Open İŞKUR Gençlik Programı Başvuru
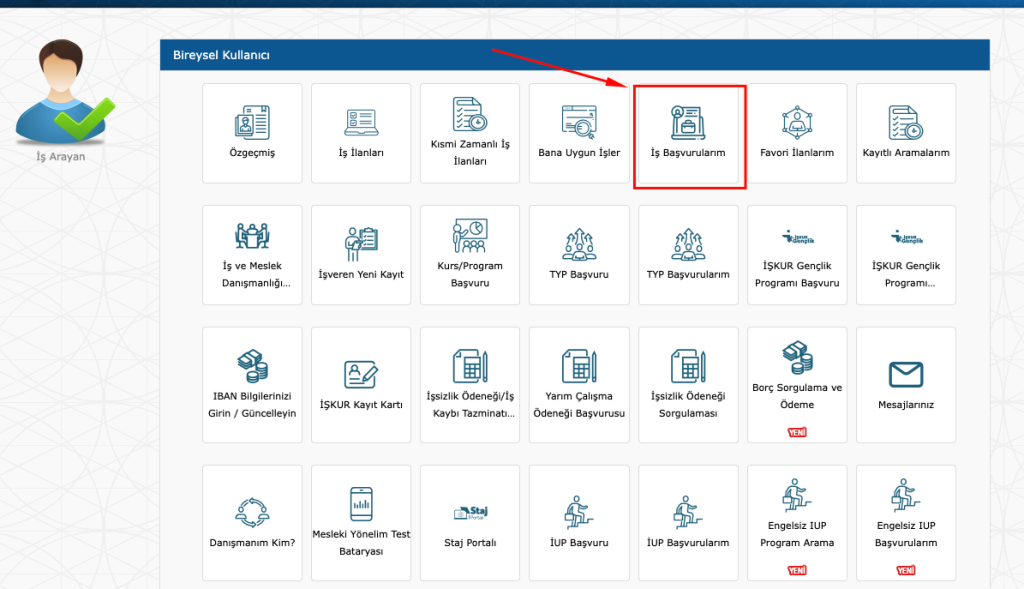The width and height of the screenshot is (1024, 589). click(797, 255)
